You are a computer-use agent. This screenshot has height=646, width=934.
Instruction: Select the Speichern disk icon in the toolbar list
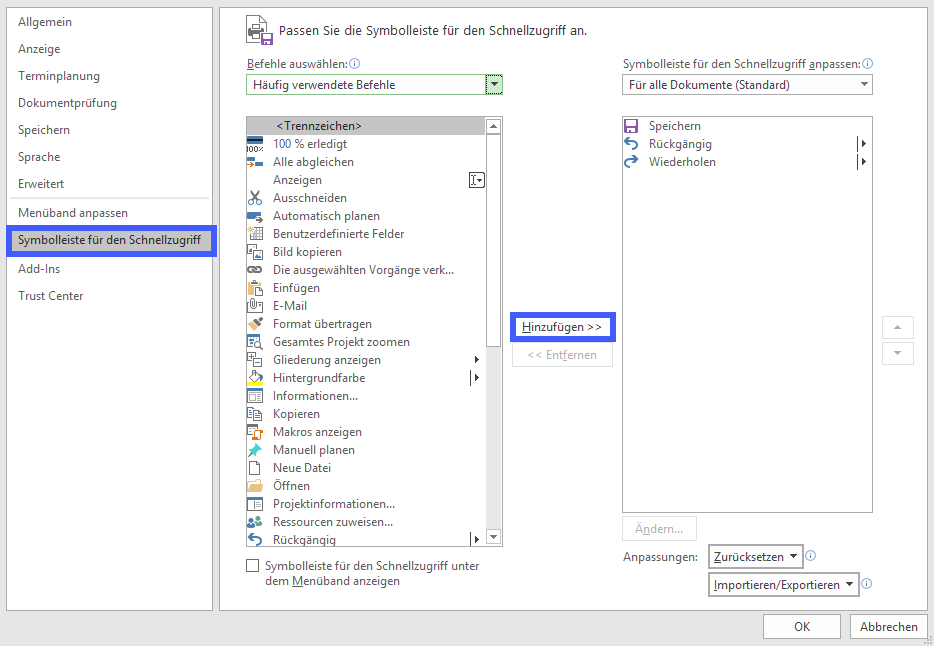[631, 126]
